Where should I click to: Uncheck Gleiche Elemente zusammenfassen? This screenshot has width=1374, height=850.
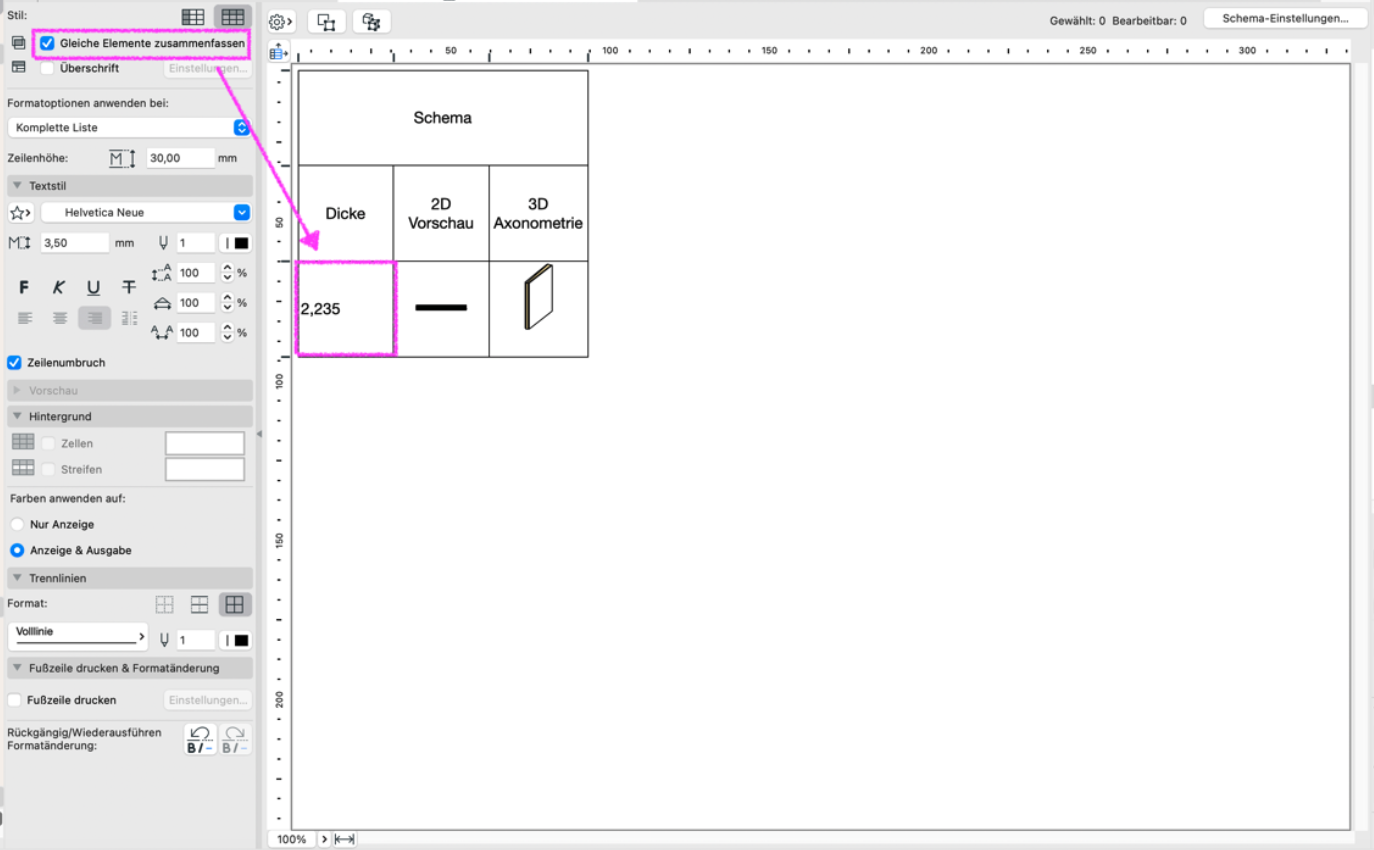47,43
